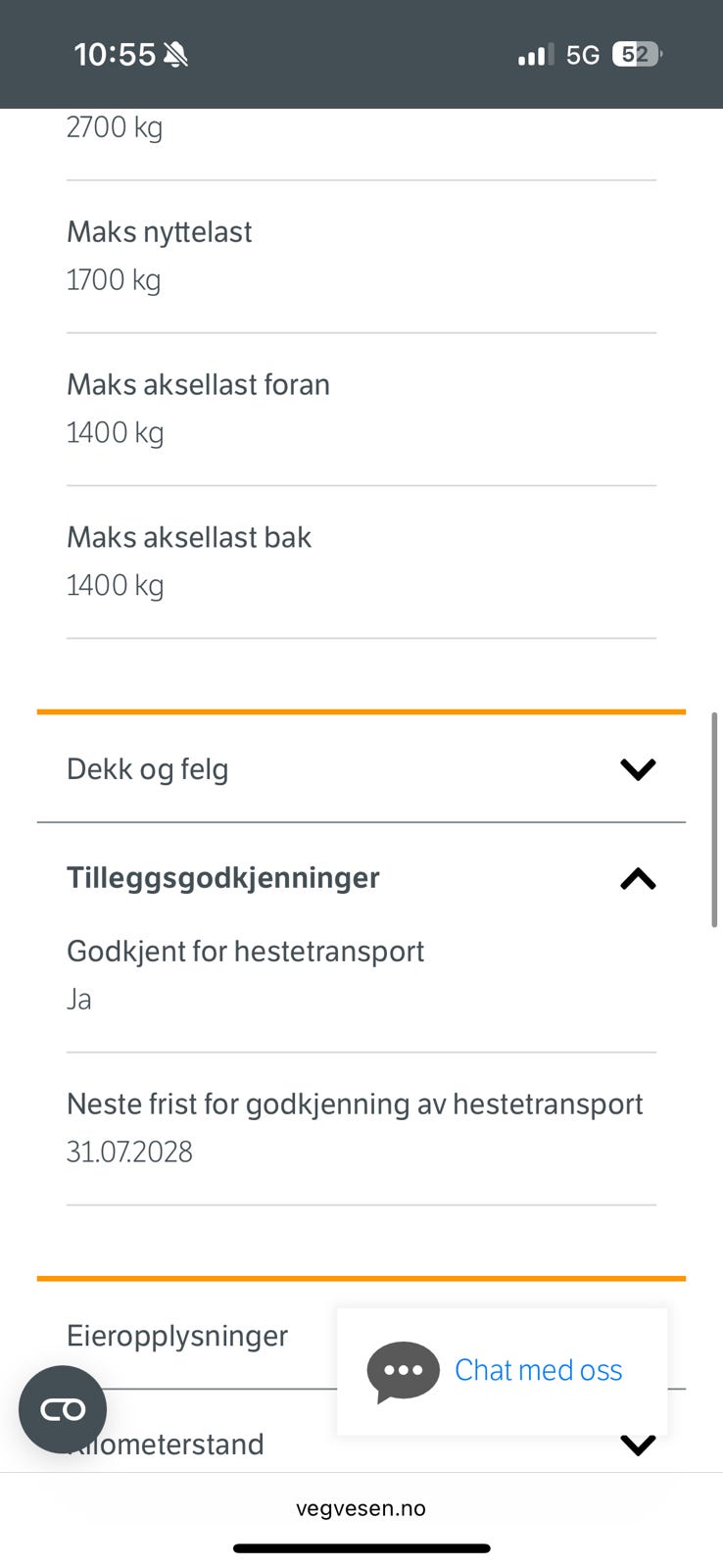This screenshot has height=1568, width=723.
Task: Select the Maks nyttelast label
Action: (x=160, y=232)
